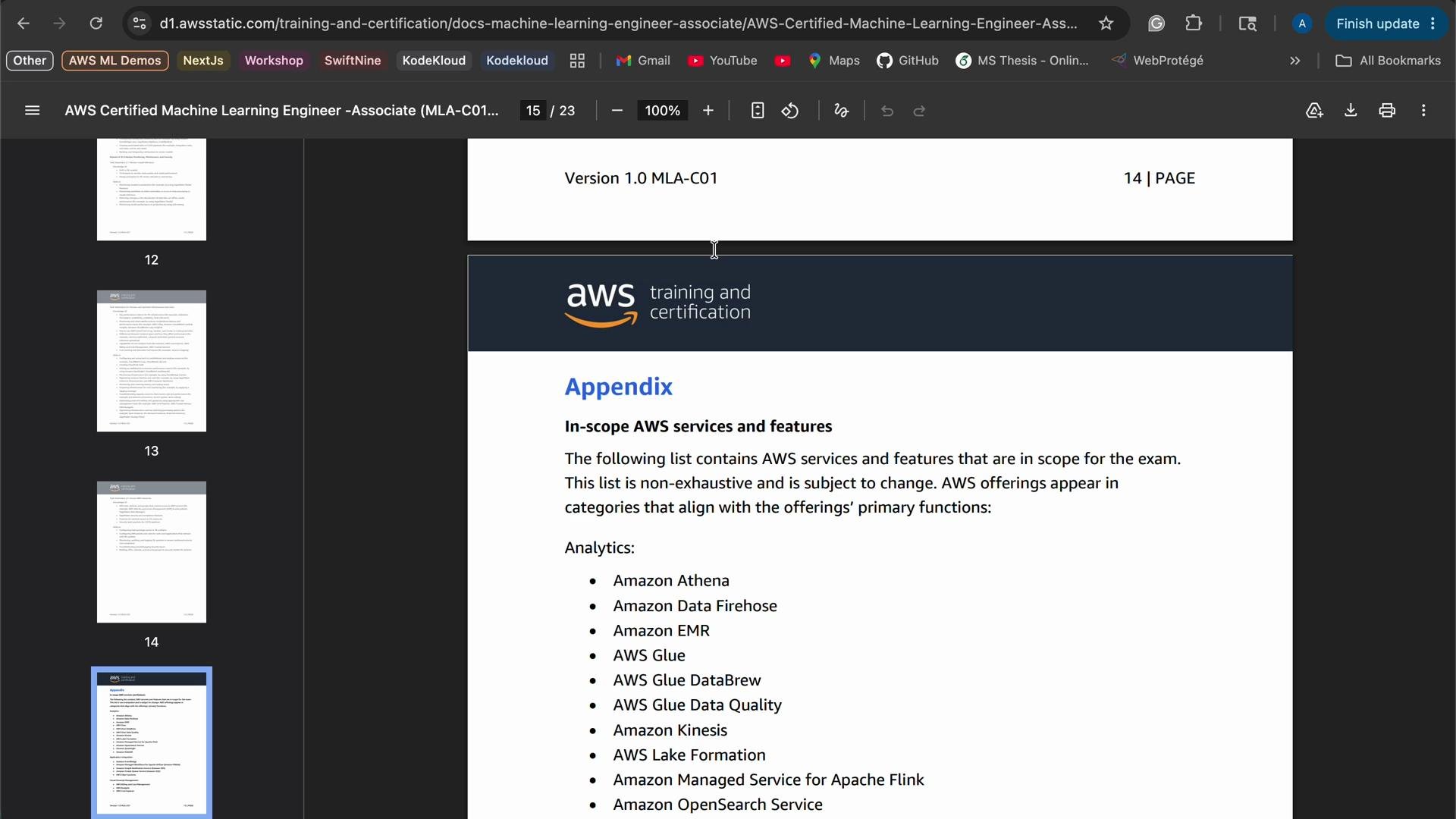
Task: Click the Redo arrow in PDF toolbar
Action: click(x=919, y=111)
